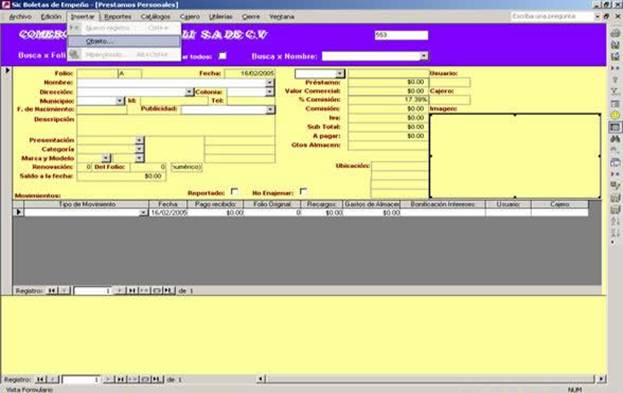The image size is (623, 393).
Task: Go to last record in bottom navigation bar
Action: [120, 379]
